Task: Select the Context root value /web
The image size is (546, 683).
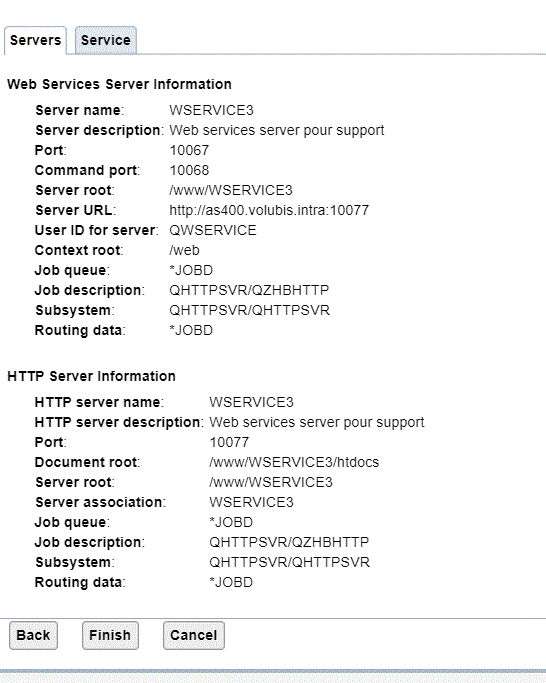Action: (184, 250)
